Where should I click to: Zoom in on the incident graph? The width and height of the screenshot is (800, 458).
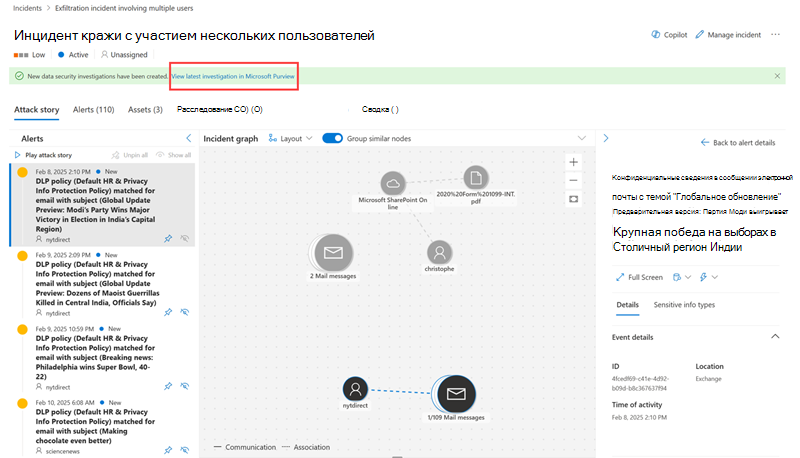pos(573,162)
